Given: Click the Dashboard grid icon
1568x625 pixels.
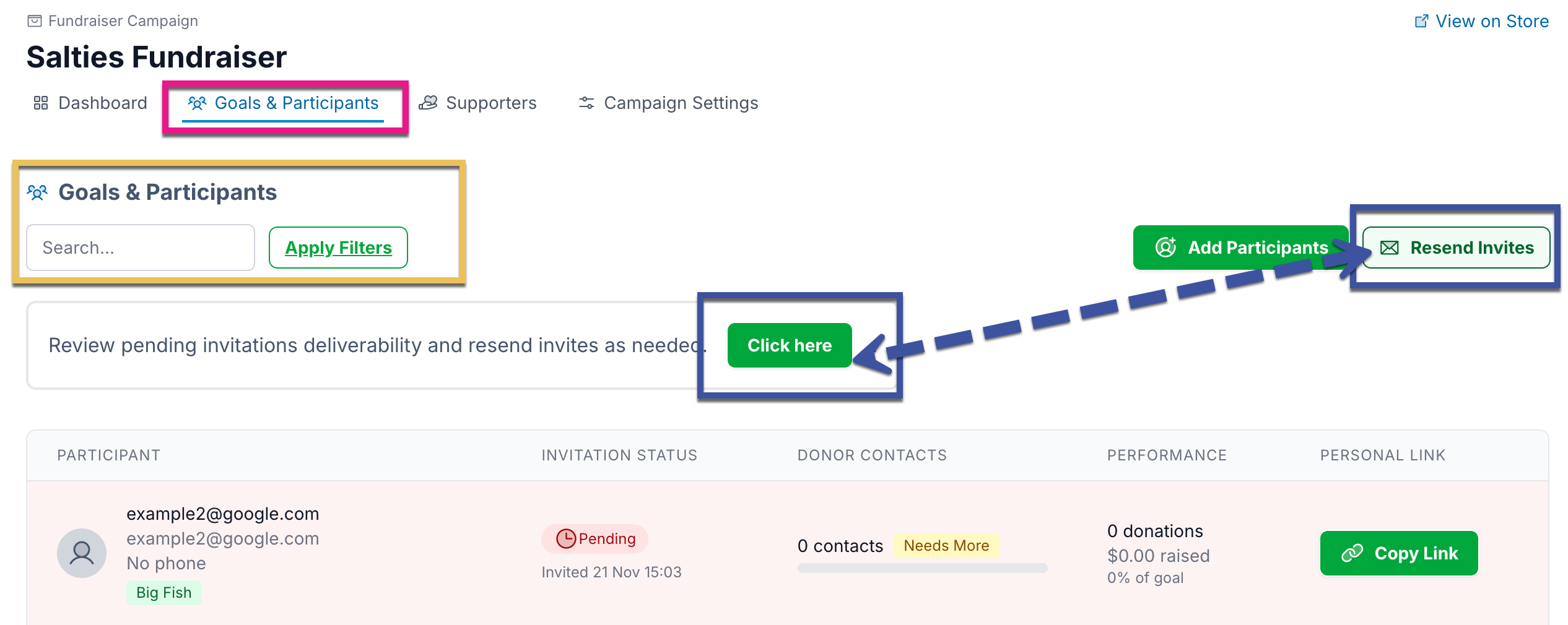Looking at the screenshot, I should (41, 103).
